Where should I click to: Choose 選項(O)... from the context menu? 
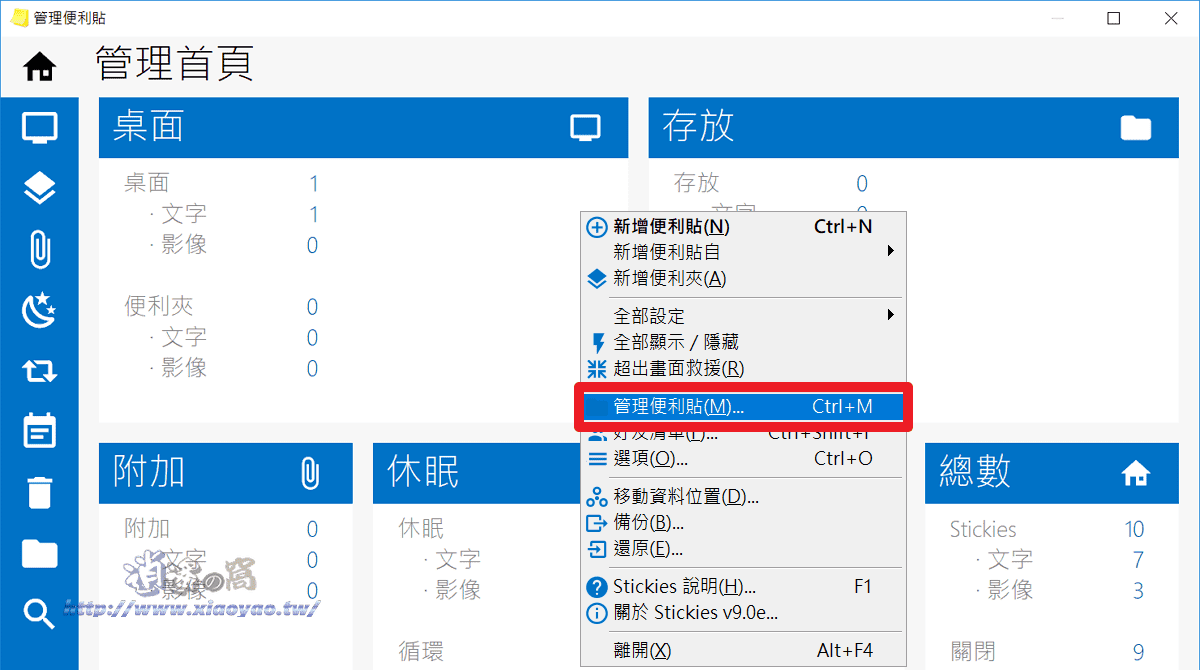[743, 459]
